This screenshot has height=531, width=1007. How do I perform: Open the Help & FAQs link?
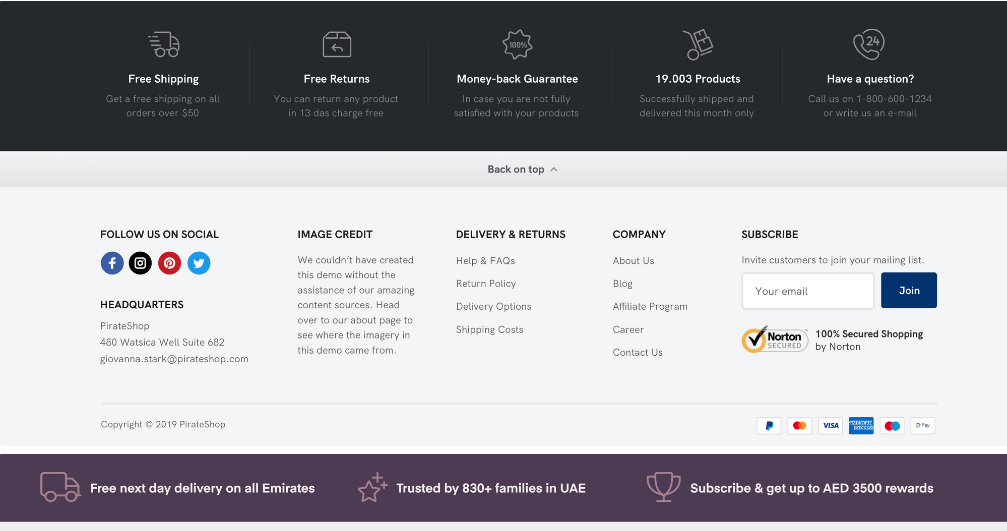[x=485, y=261]
